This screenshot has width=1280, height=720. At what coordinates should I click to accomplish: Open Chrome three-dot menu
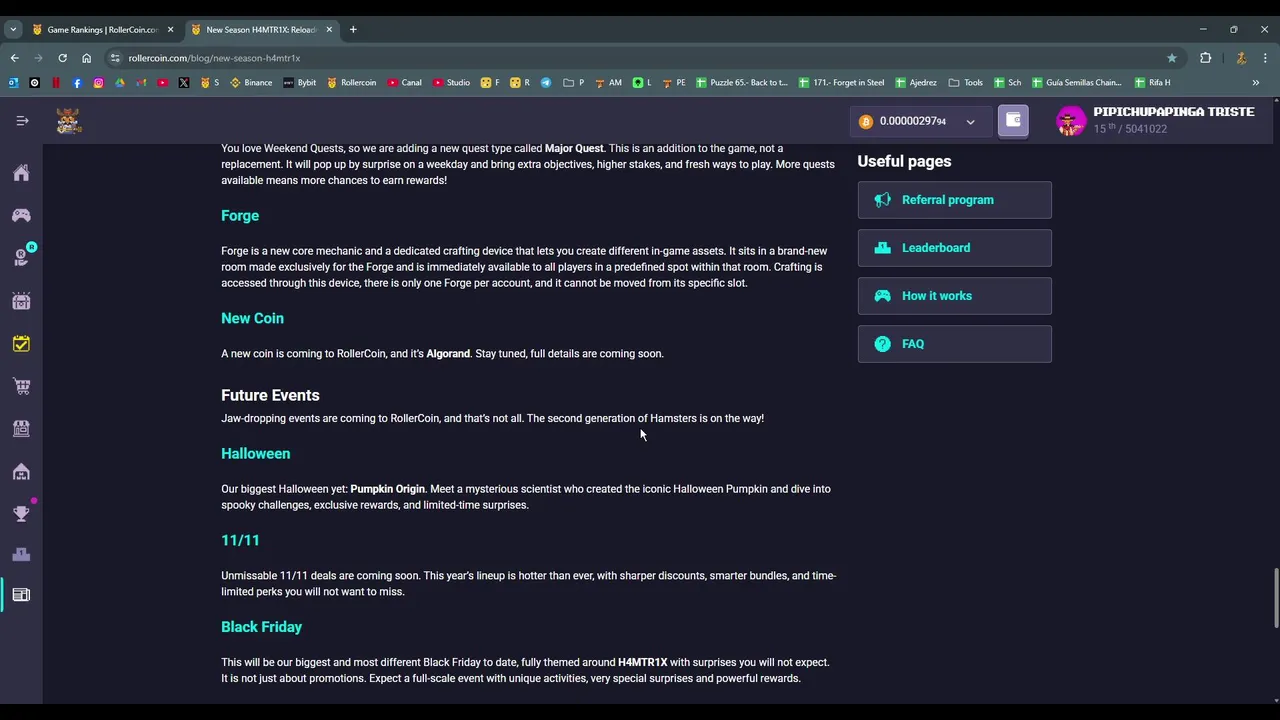pos(1265,58)
